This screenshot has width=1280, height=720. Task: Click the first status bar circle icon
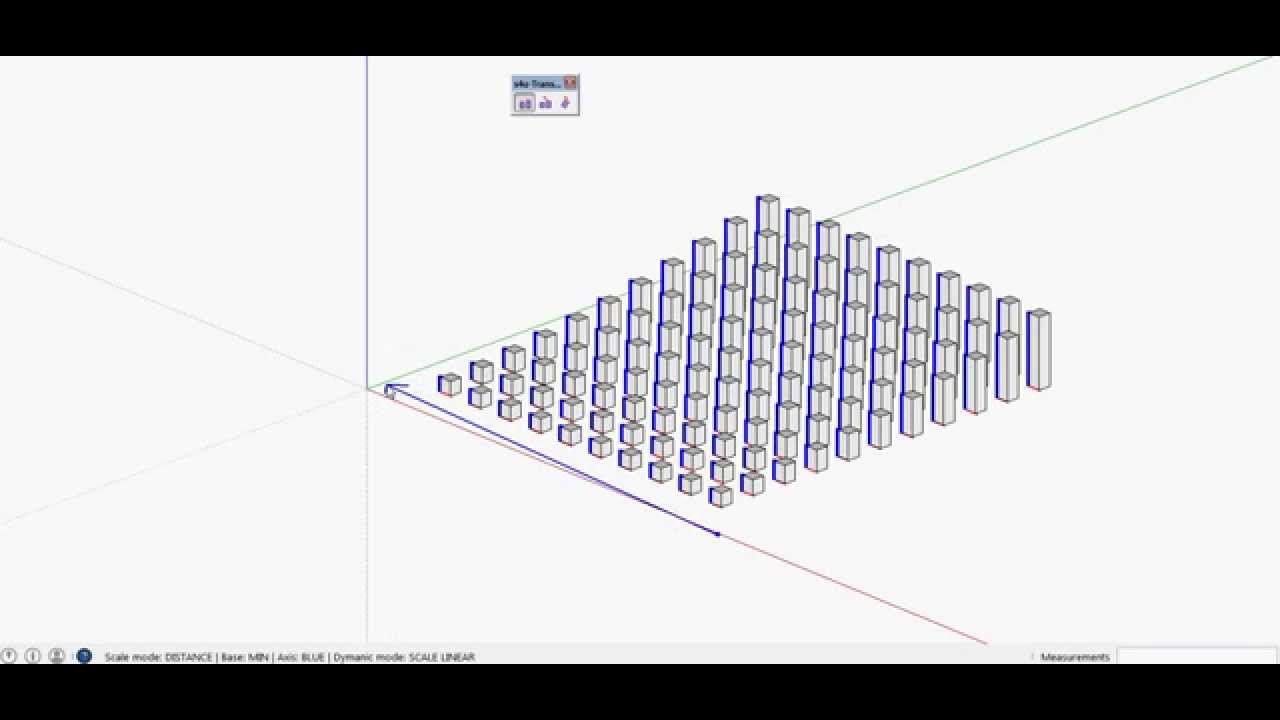(x=9, y=656)
